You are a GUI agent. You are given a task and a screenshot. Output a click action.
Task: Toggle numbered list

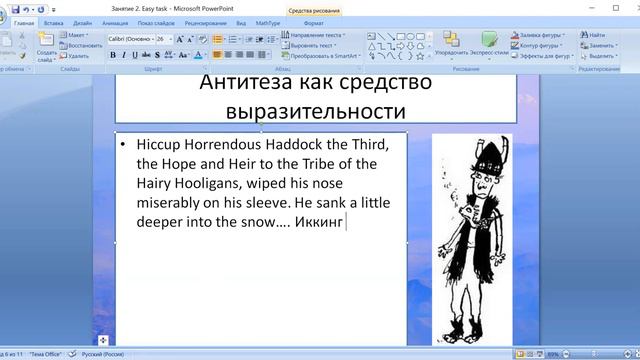coord(232,39)
